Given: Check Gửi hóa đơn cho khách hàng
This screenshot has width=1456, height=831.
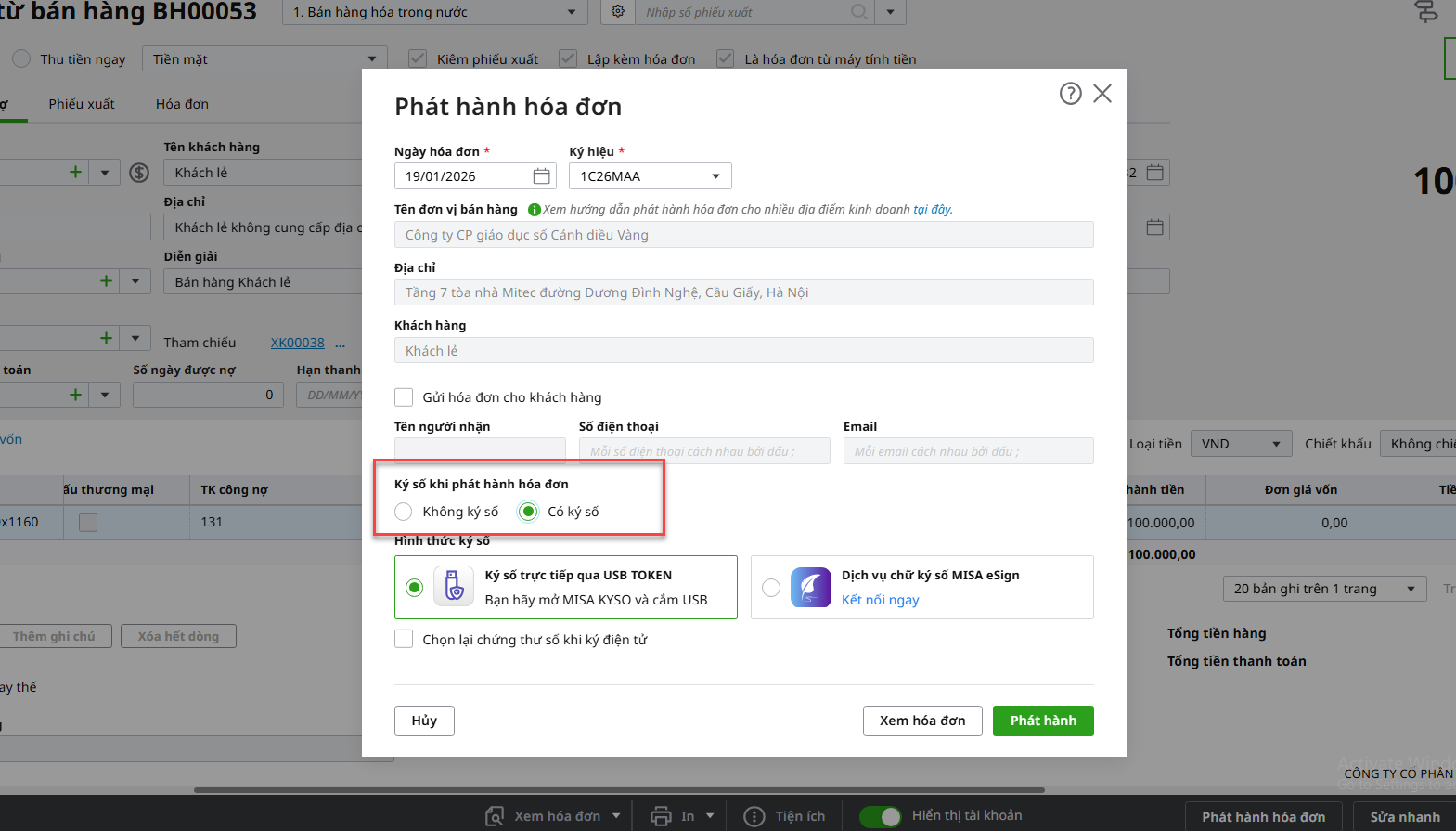Looking at the screenshot, I should tap(404, 397).
